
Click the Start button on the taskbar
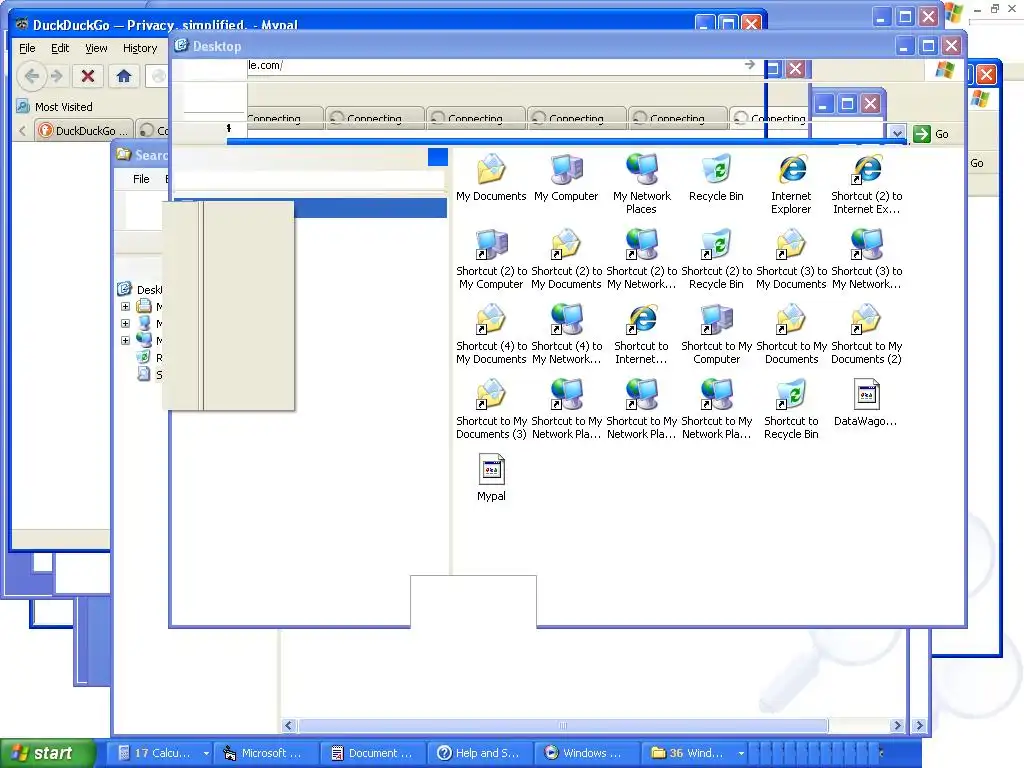pyautogui.click(x=46, y=753)
